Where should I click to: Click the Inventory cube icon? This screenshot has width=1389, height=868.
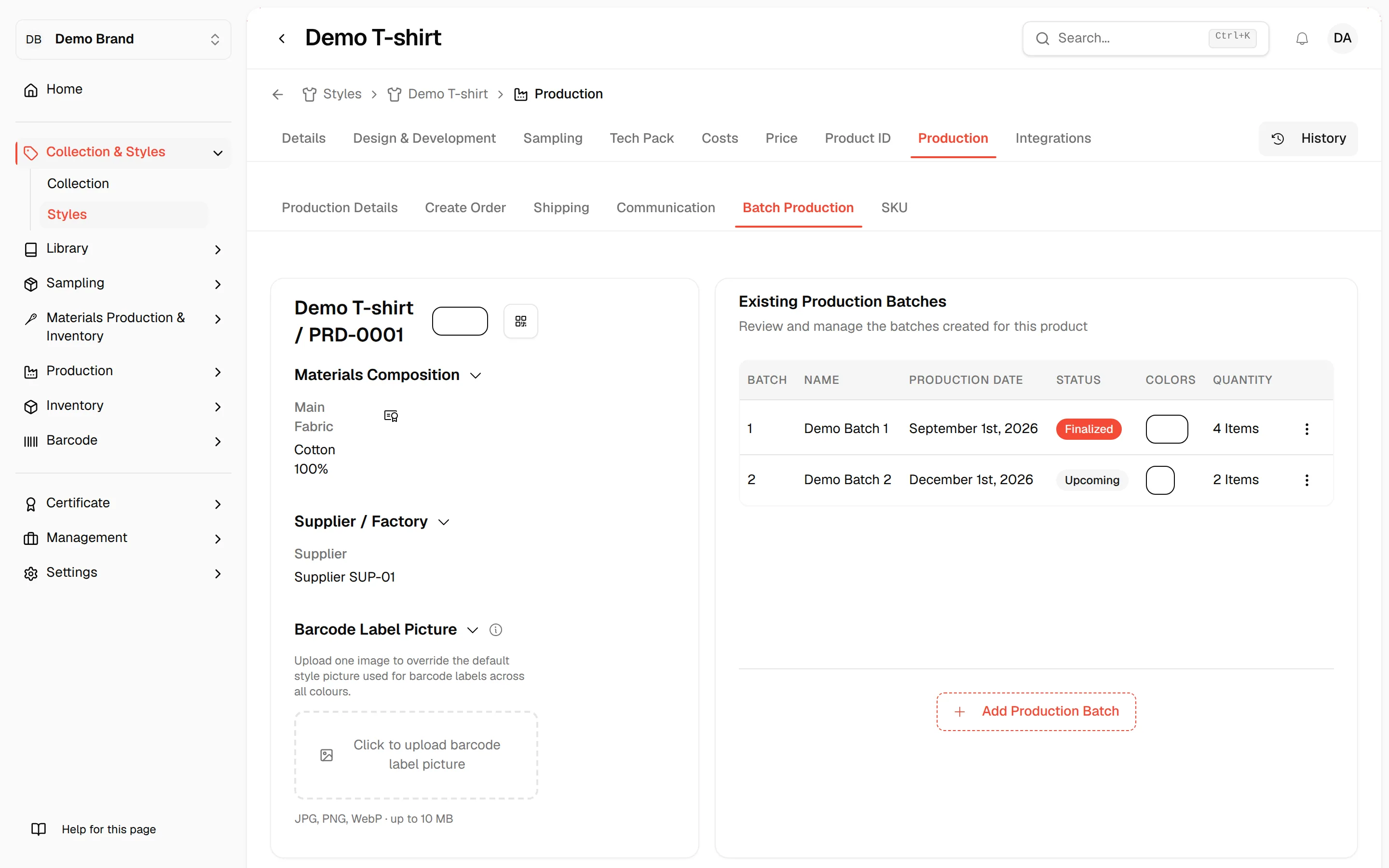31,407
